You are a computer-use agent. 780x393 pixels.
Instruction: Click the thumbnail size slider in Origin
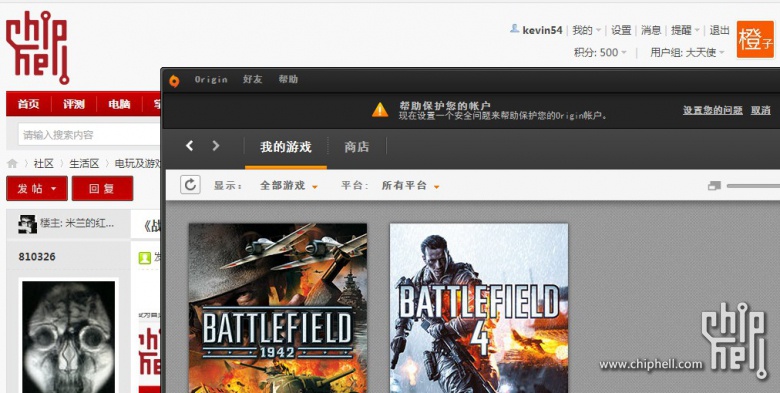pyautogui.click(x=753, y=186)
